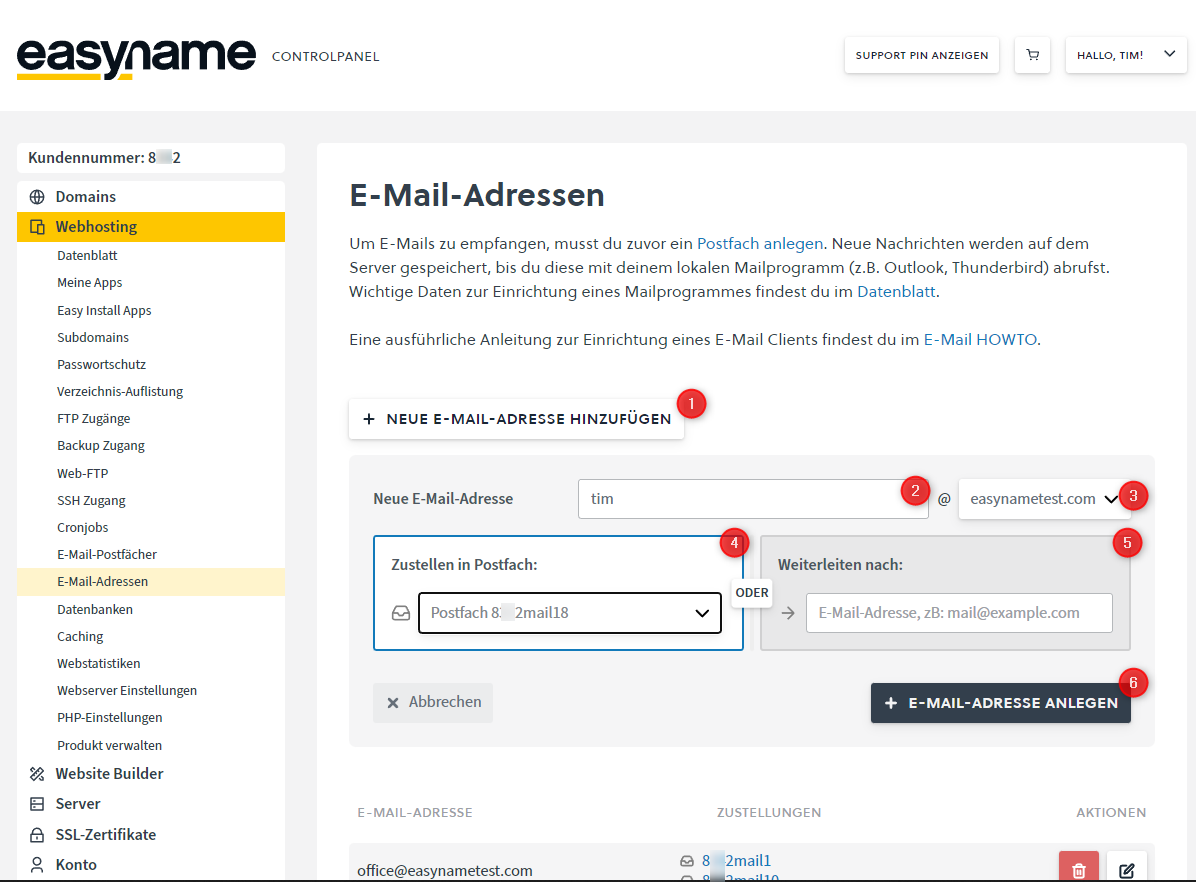Click the Abbrechen cancel button
This screenshot has width=1196, height=882.
433,702
